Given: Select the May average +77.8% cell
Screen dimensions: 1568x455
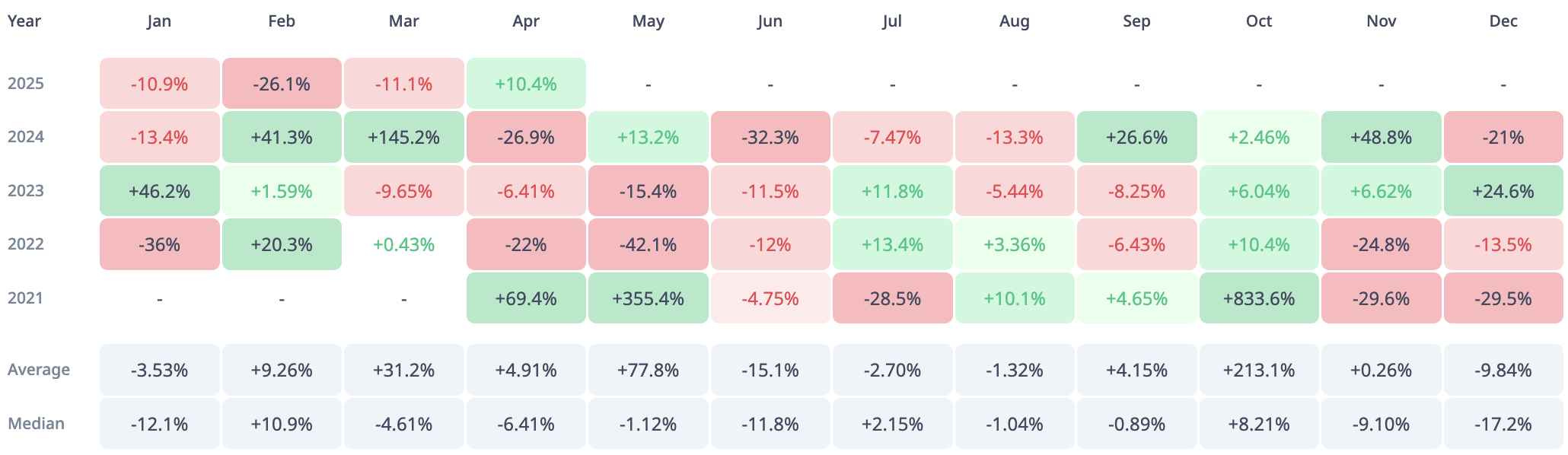Looking at the screenshot, I should [648, 371].
